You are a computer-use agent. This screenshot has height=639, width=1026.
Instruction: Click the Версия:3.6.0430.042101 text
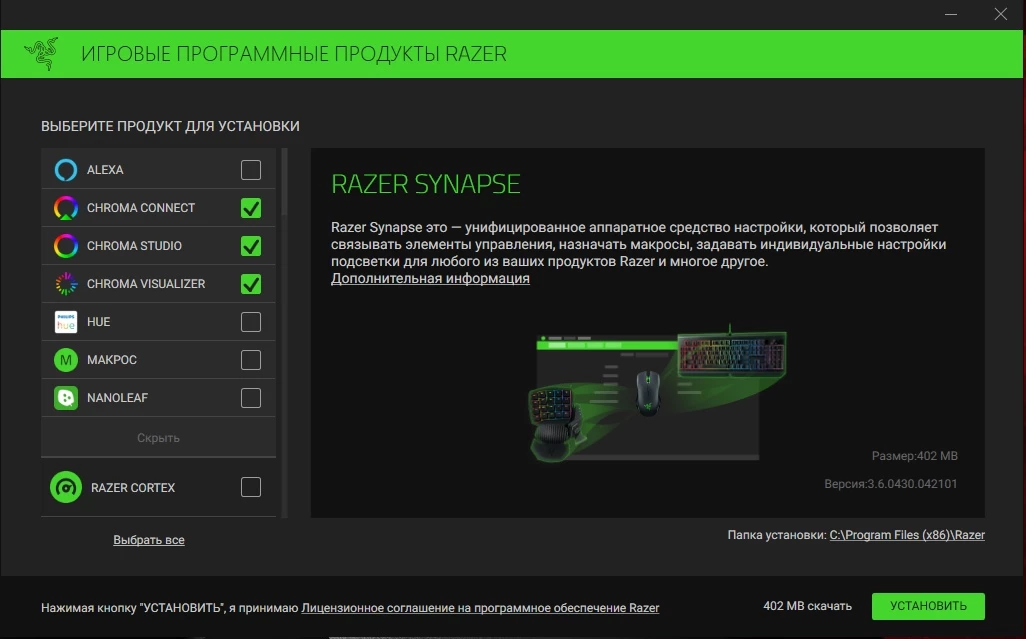(891, 484)
